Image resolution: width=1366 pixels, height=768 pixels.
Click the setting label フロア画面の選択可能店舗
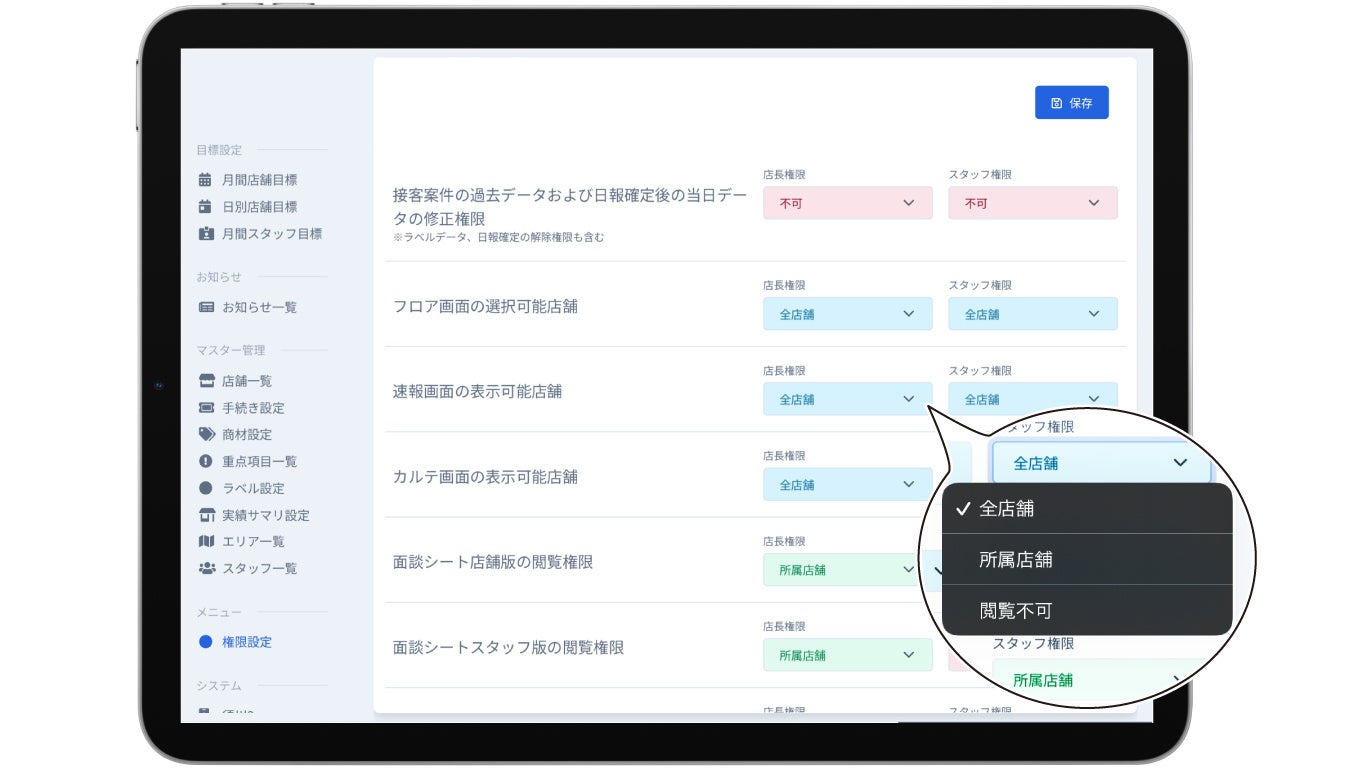tap(485, 306)
